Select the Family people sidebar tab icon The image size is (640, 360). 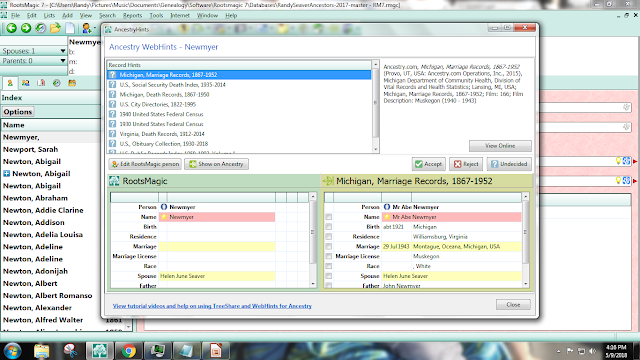(x=26, y=83)
